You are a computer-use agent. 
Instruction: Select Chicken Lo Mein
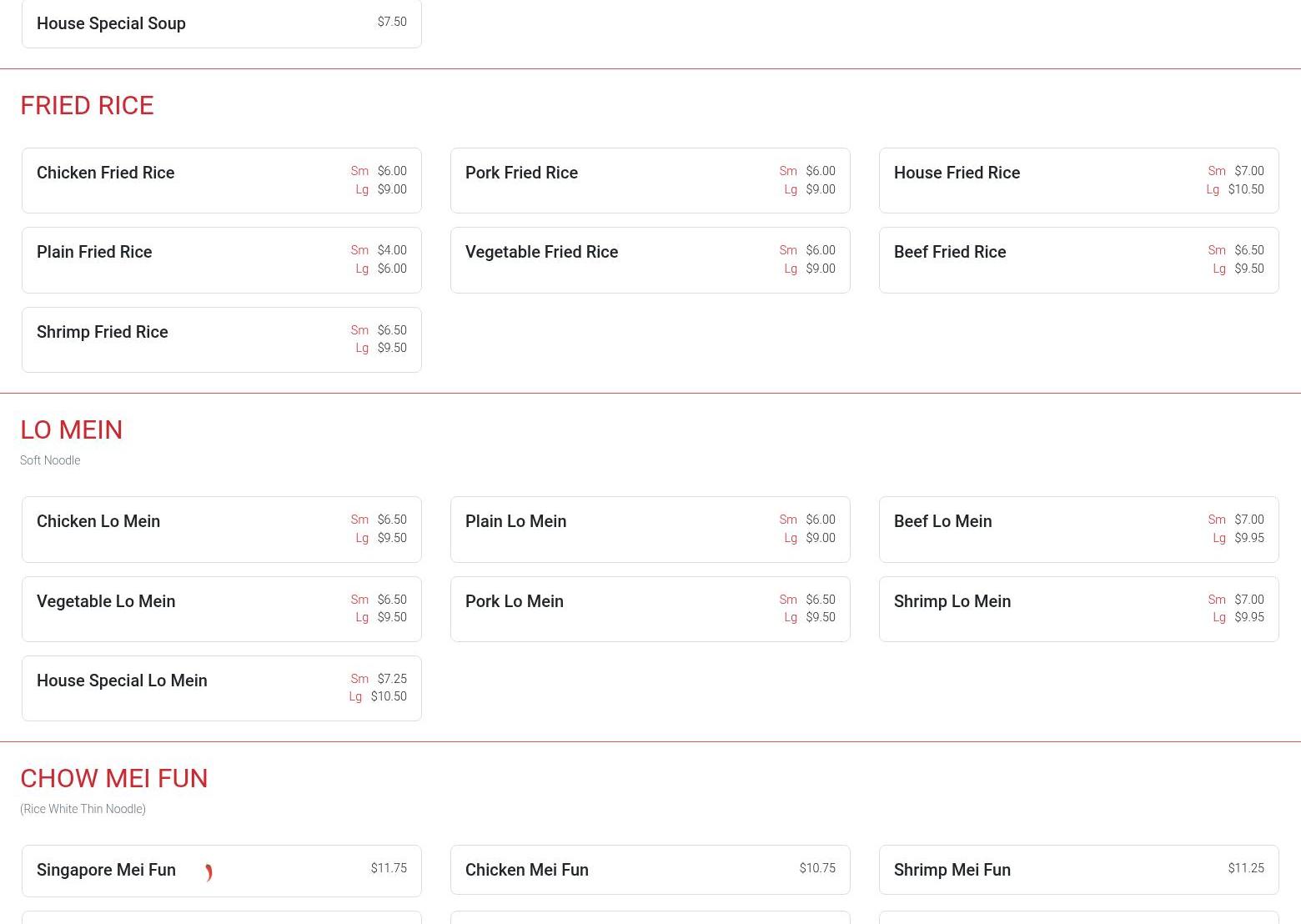(x=221, y=529)
